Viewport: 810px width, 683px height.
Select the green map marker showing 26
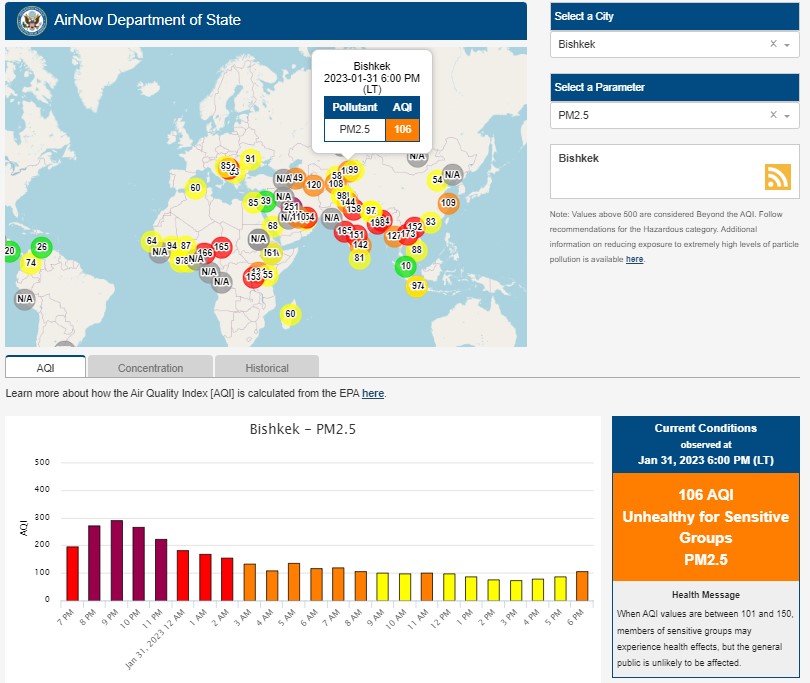tap(41, 247)
